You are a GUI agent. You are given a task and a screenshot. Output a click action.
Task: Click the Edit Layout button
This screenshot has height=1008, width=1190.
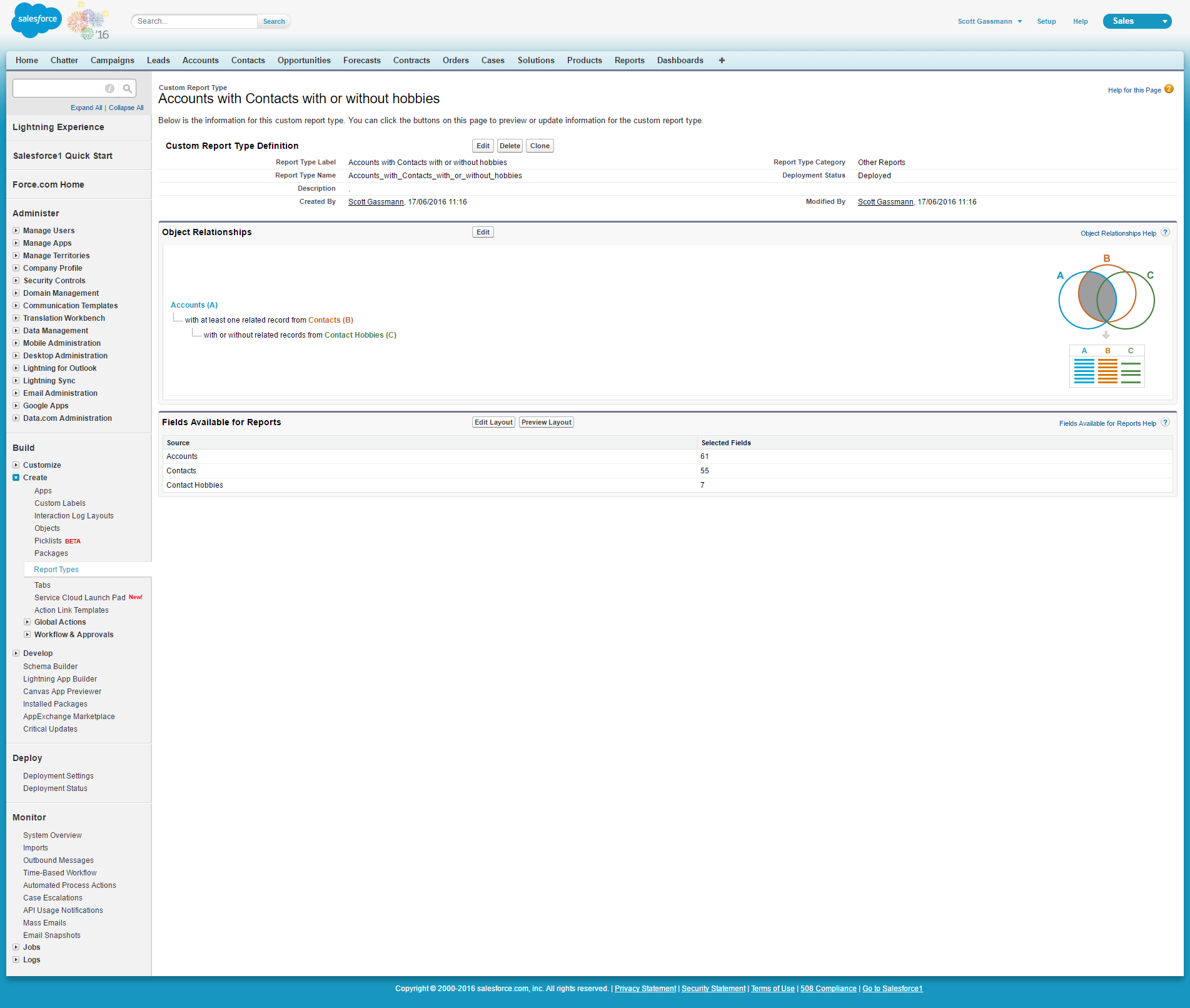click(493, 423)
